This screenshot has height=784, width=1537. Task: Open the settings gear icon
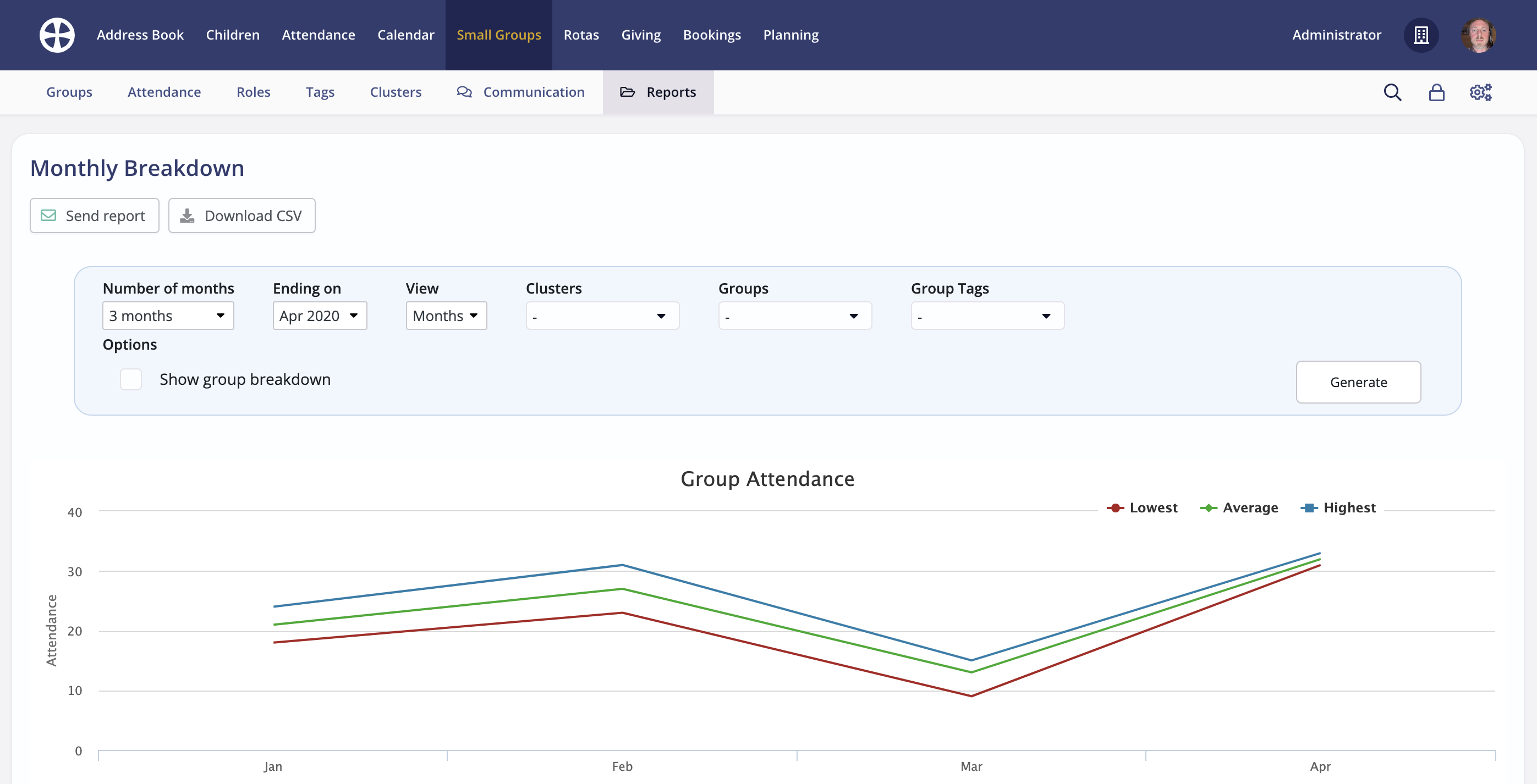click(x=1480, y=92)
